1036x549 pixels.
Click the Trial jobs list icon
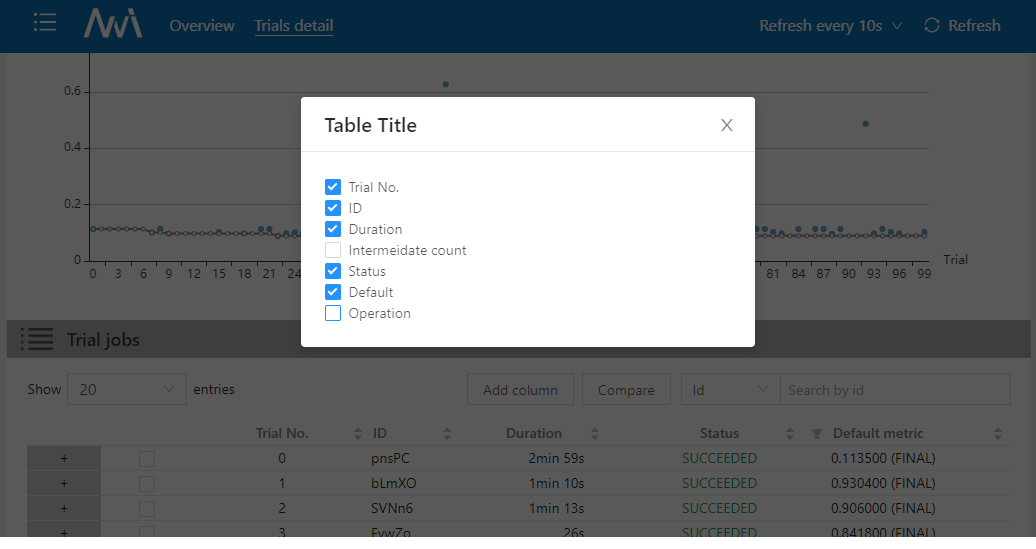tap(36, 340)
